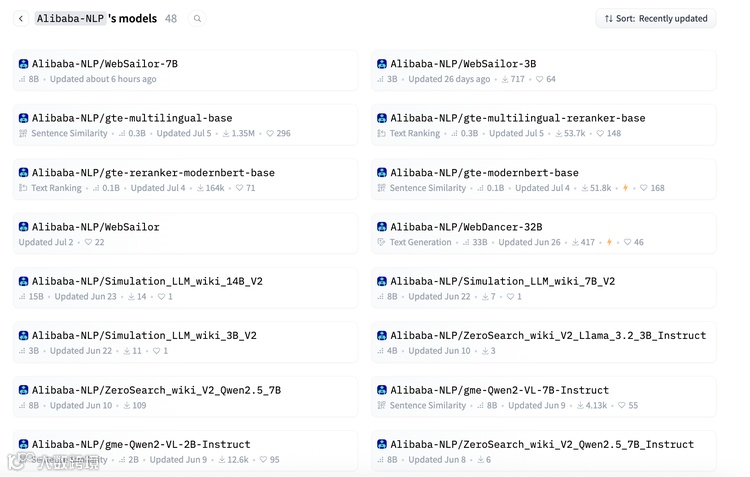The width and height of the screenshot is (750, 477).
Task: Click the avatar icon beside ZeroSearch_wiki_V2_Qwen2.5_7B
Action: tap(23, 390)
